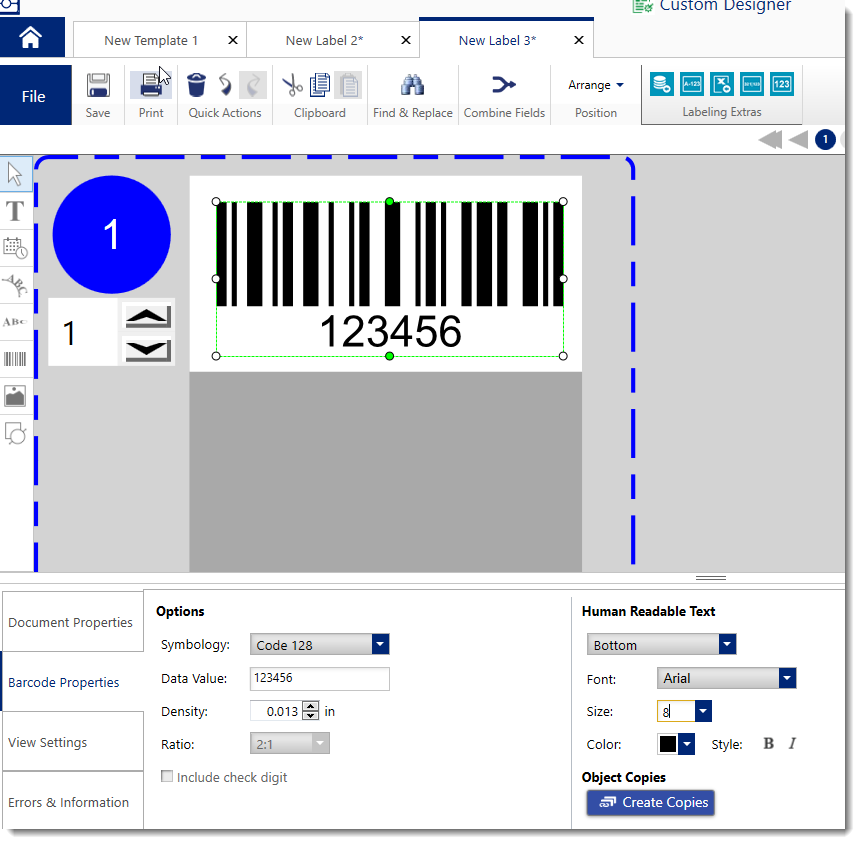Screen dimensions: 860x844
Task: Open the Symbology dropdown
Action: coord(379,644)
